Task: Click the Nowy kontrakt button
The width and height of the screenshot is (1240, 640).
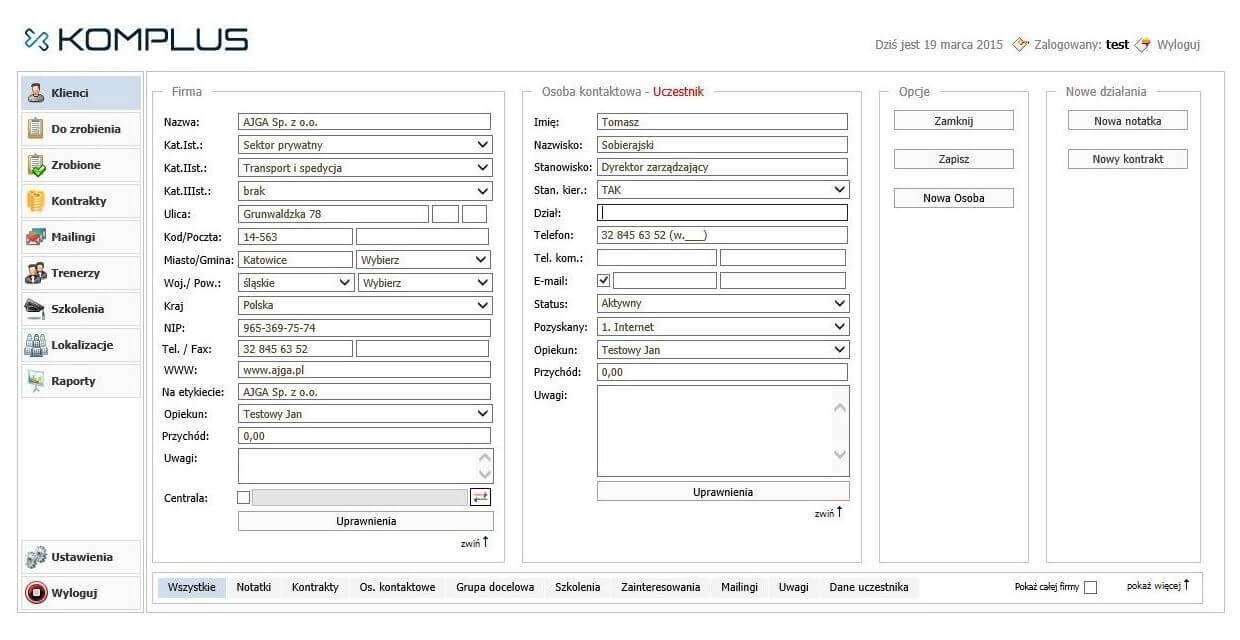Action: point(1127,159)
